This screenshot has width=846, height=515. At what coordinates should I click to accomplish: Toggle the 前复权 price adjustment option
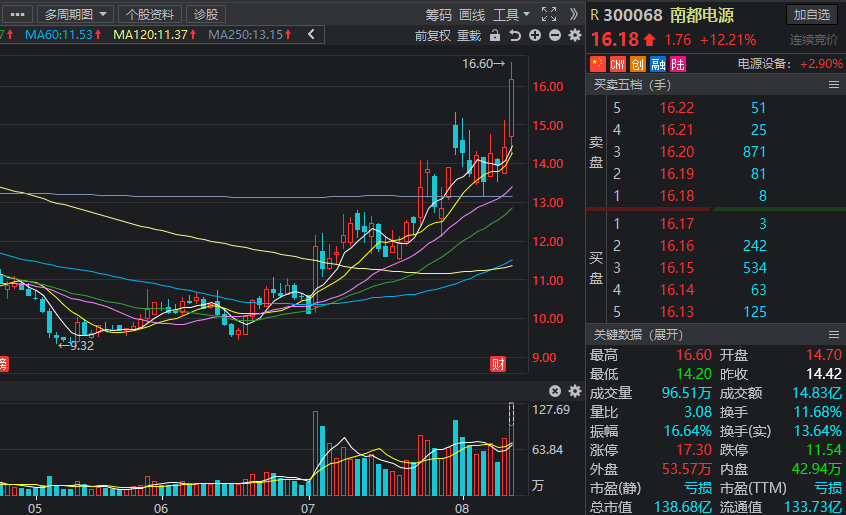pos(433,35)
